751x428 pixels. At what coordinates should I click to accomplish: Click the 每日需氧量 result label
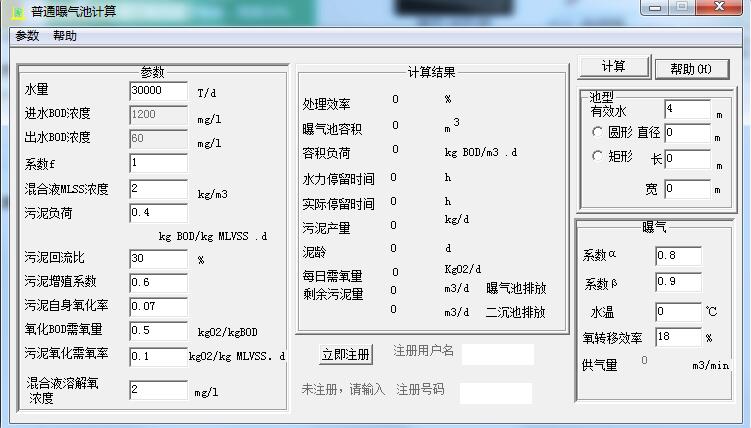click(332, 276)
